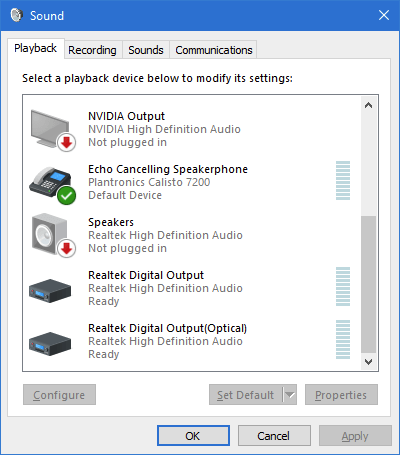Open the Sounds tab

(x=146, y=50)
